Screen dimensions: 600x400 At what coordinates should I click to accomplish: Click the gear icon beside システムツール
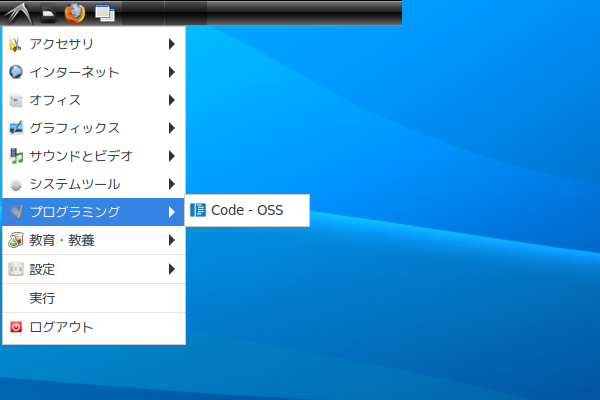pyautogui.click(x=16, y=184)
